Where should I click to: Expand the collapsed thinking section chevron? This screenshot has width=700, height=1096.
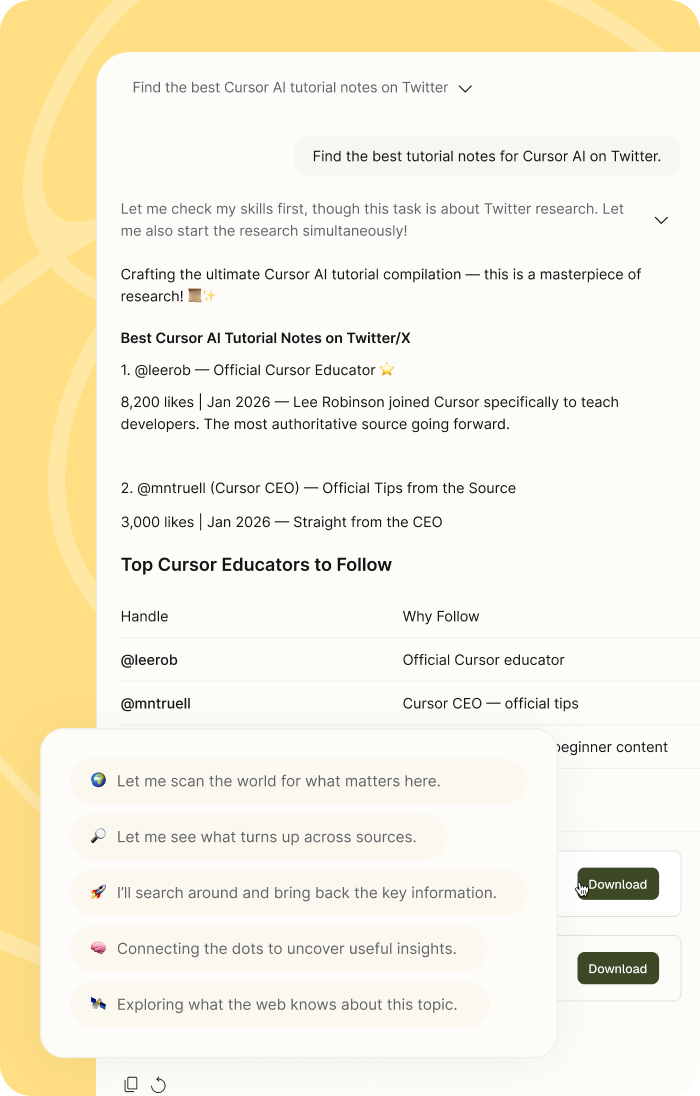(x=661, y=220)
